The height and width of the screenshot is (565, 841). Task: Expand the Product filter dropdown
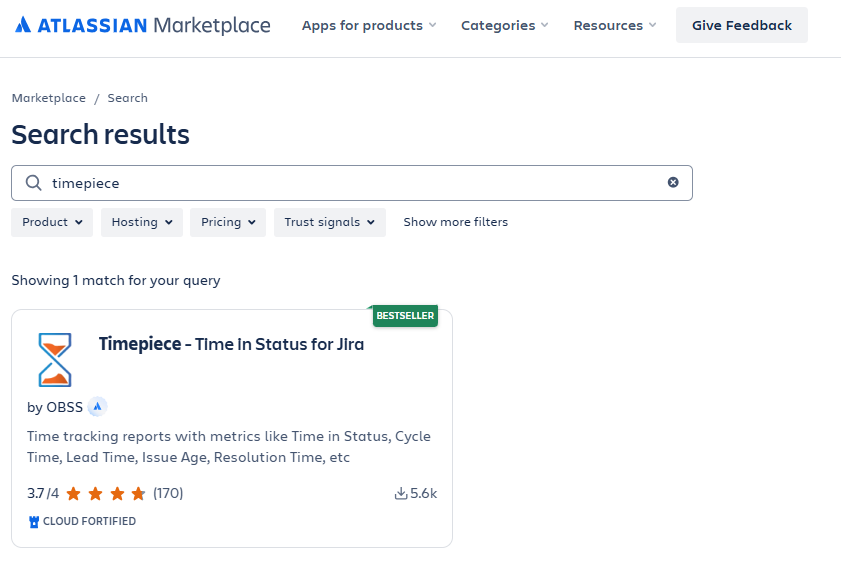[x=52, y=222]
